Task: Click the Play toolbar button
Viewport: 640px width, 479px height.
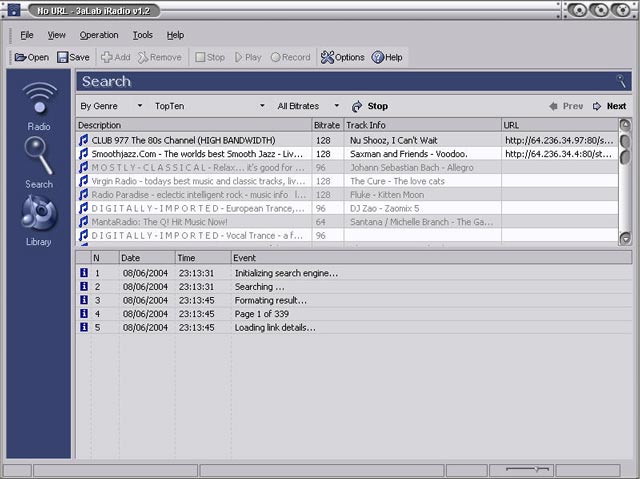Action: click(x=248, y=58)
